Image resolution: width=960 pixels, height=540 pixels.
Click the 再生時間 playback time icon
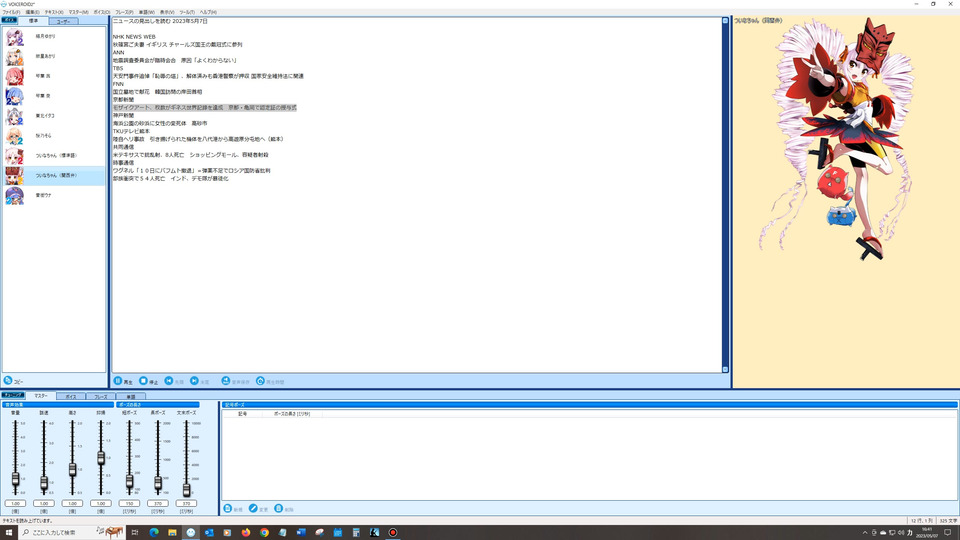point(260,381)
